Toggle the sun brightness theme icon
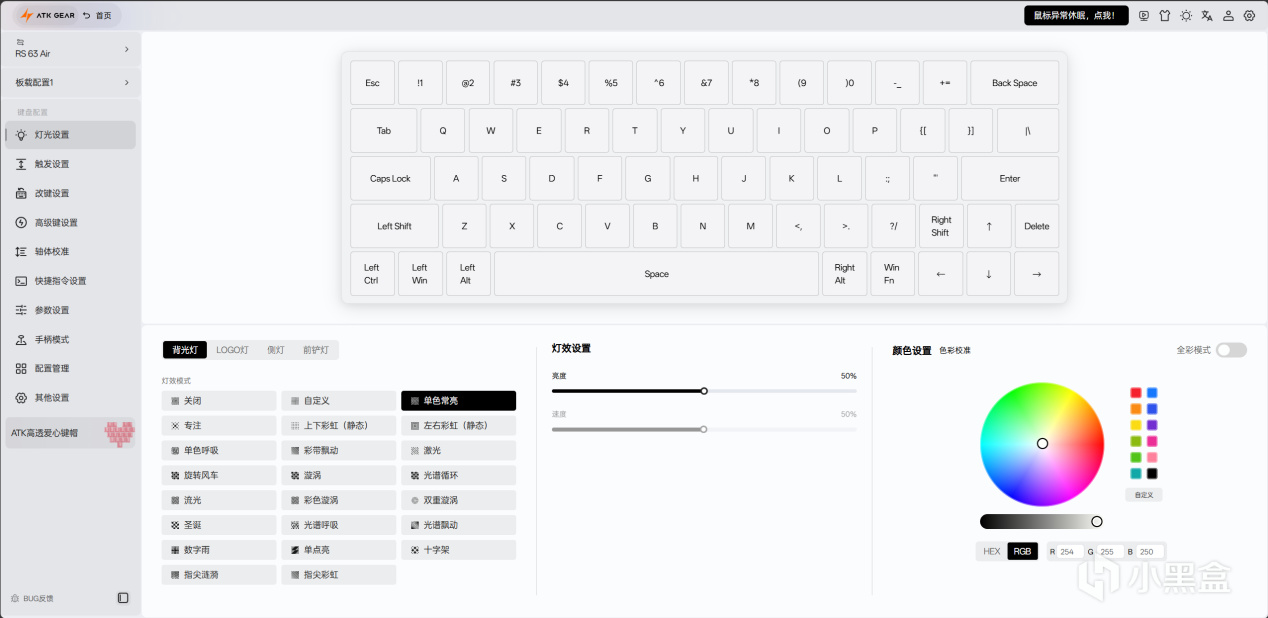Viewport: 1268px width, 618px height. click(x=1186, y=15)
